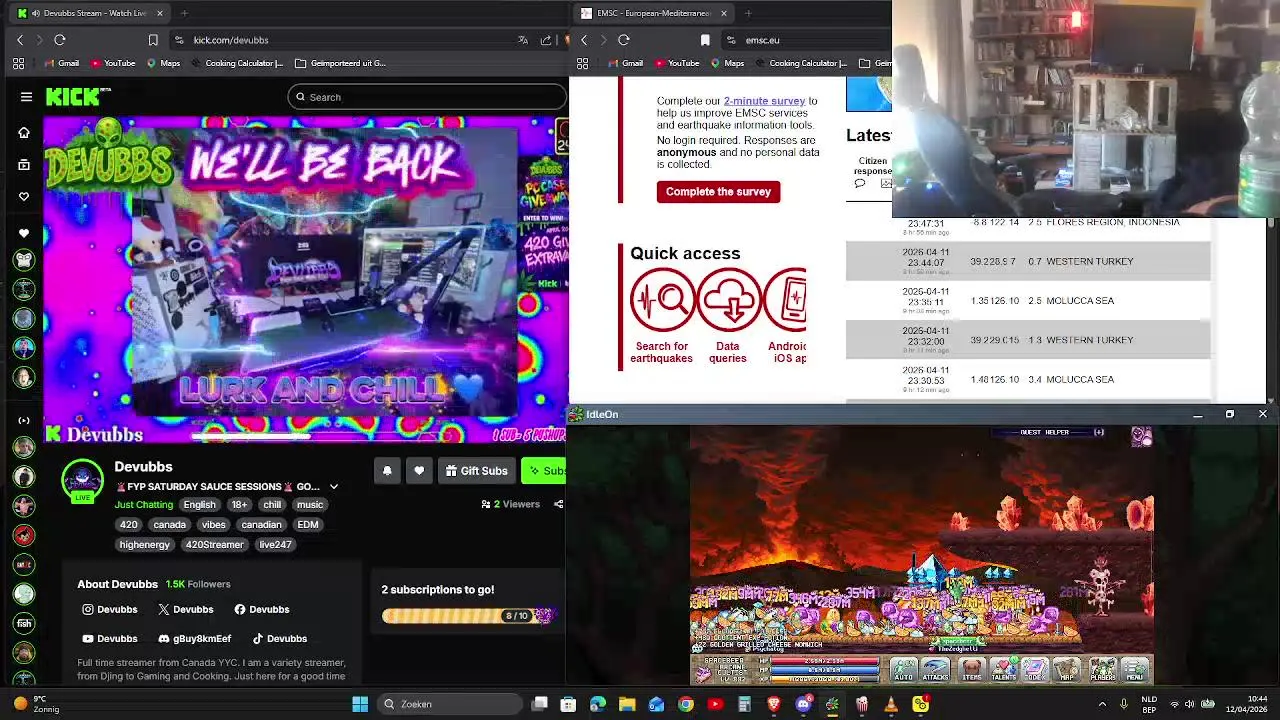The width and height of the screenshot is (1280, 720).
Task: Share the kick.com page via address bar icon
Action: coord(546,40)
